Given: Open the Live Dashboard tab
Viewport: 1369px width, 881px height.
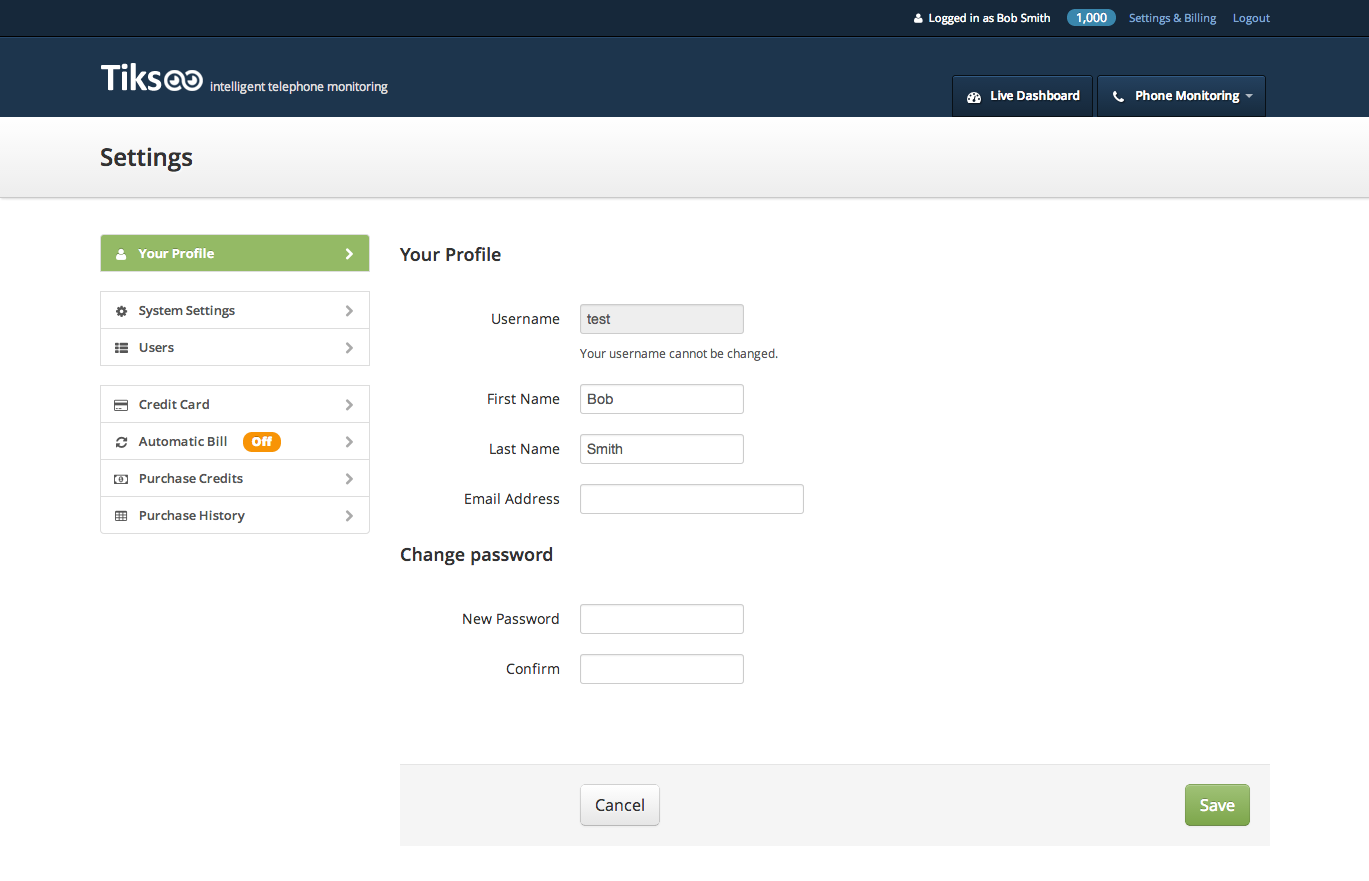Looking at the screenshot, I should 1022,96.
